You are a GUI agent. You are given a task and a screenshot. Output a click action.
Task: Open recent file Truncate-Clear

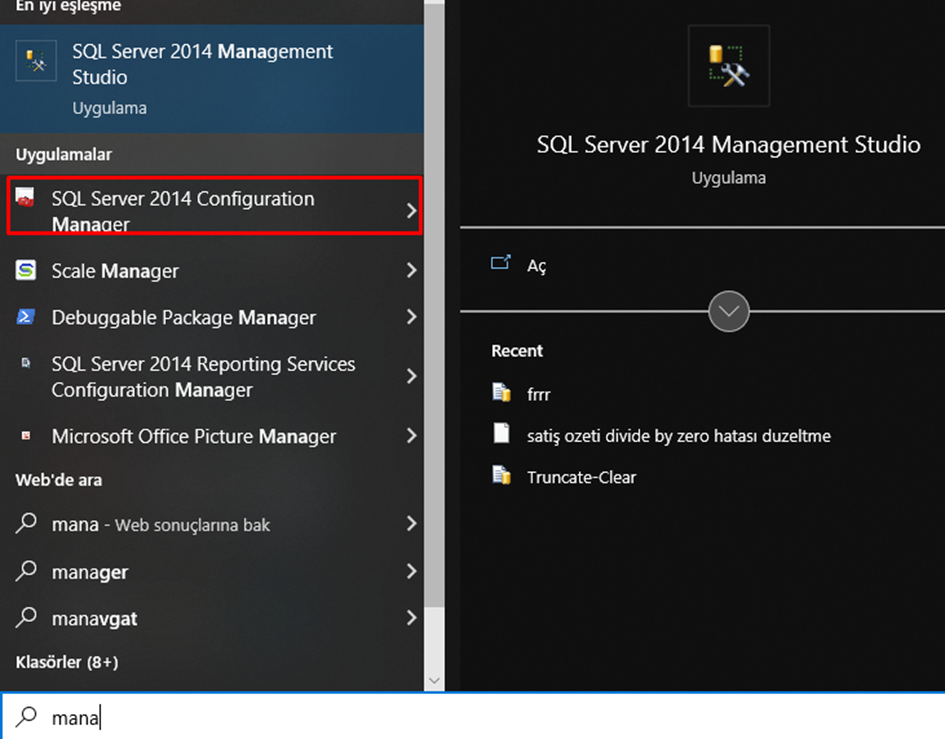581,477
